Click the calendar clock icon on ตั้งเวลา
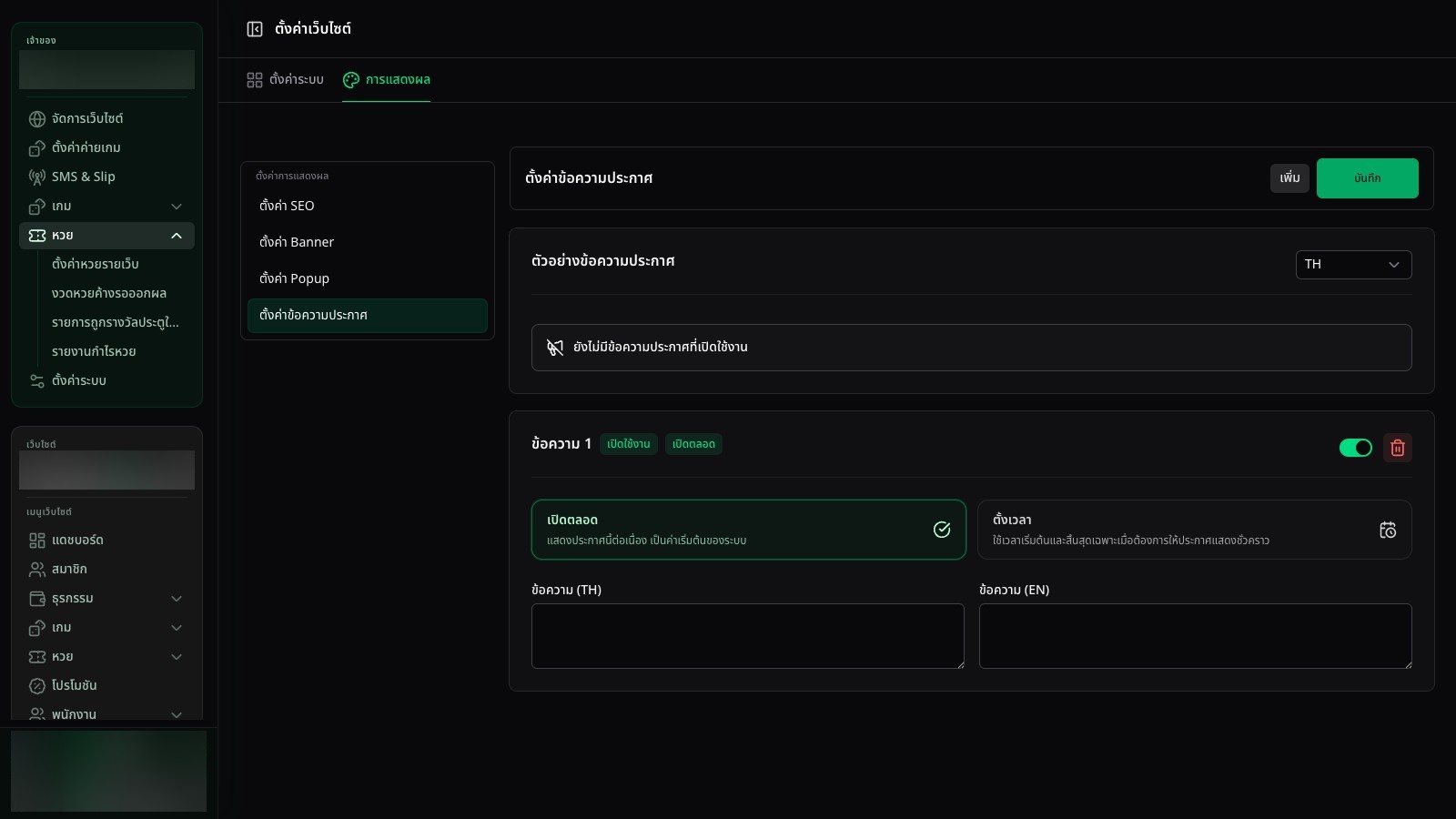The image size is (1456, 819). tap(1388, 530)
